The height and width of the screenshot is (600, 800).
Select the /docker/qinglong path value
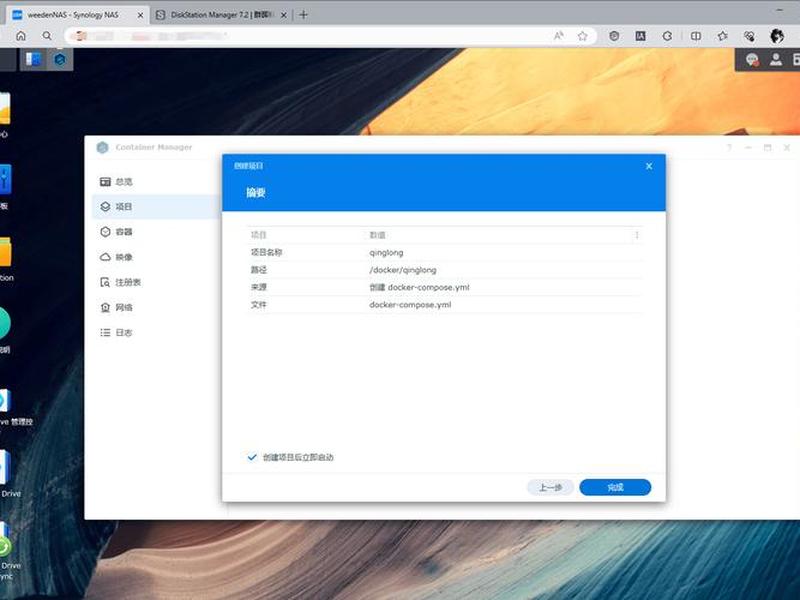[x=403, y=270]
